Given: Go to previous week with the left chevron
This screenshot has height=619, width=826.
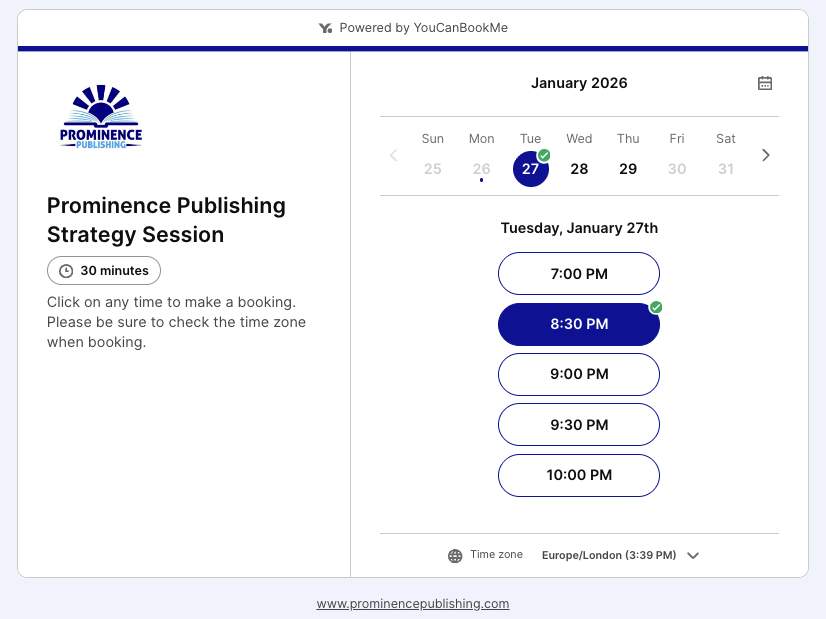Looking at the screenshot, I should click(393, 155).
